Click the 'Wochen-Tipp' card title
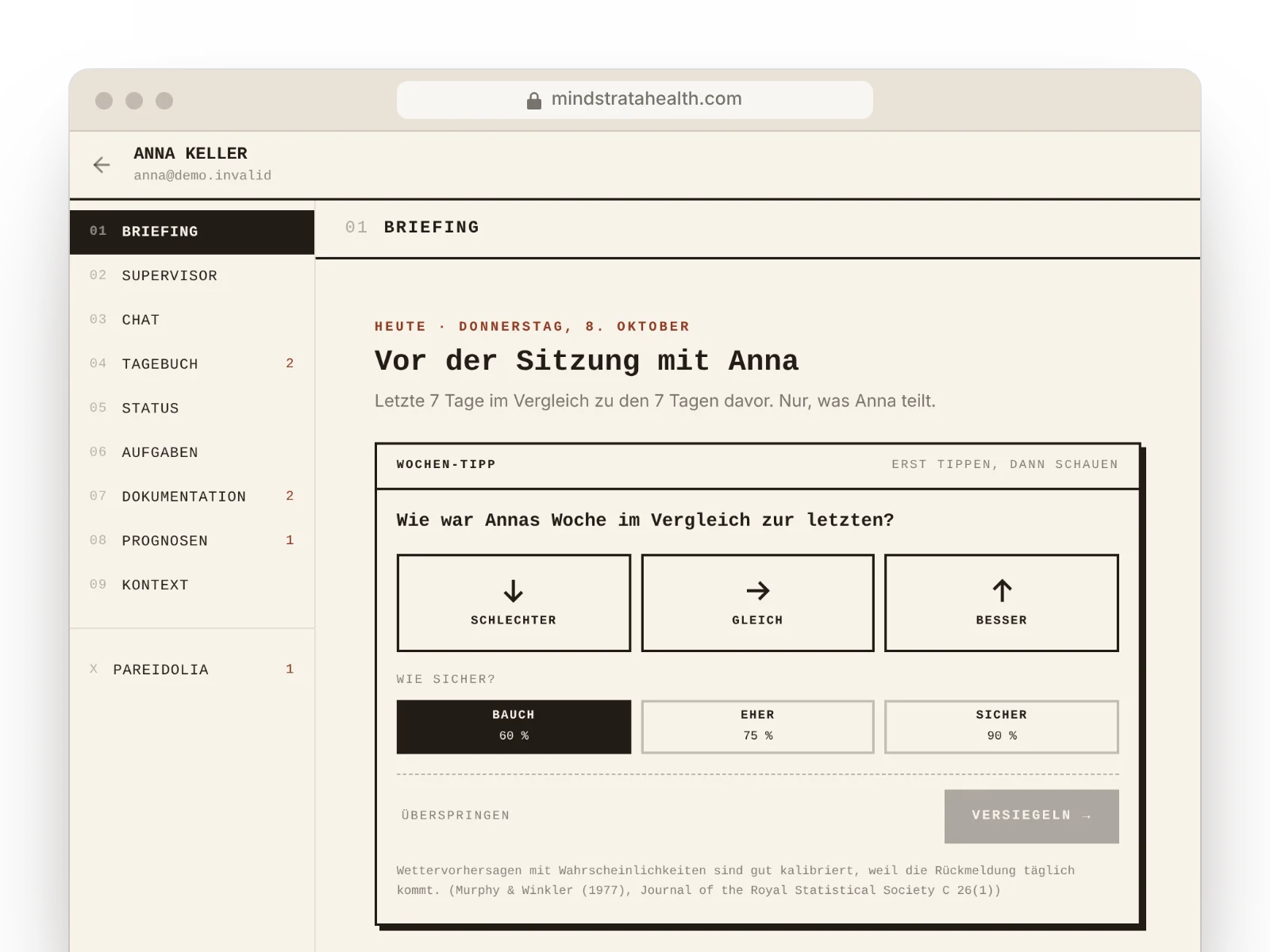 coord(446,464)
